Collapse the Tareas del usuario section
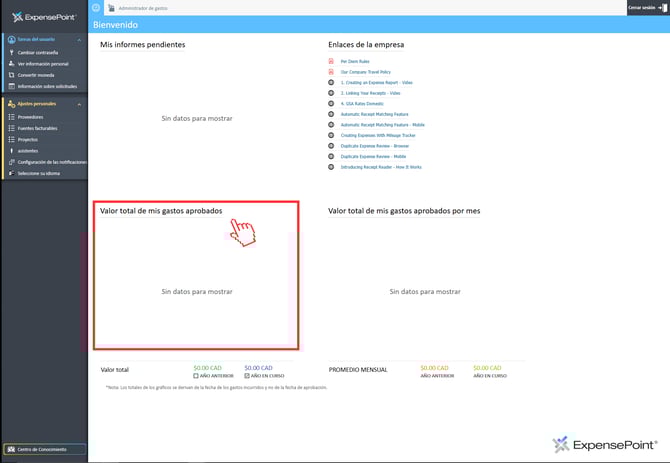 pos(79,39)
